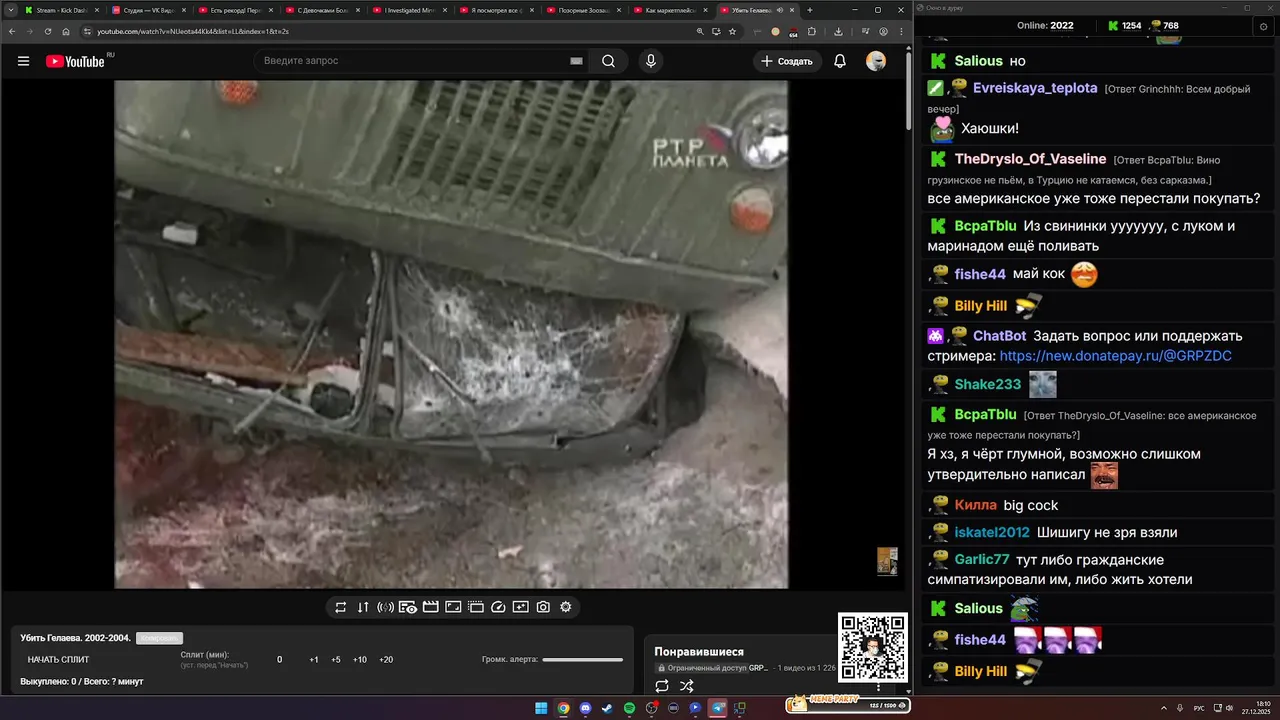
Task: Click username Evreiskaya_teplota in chat
Action: point(1035,88)
